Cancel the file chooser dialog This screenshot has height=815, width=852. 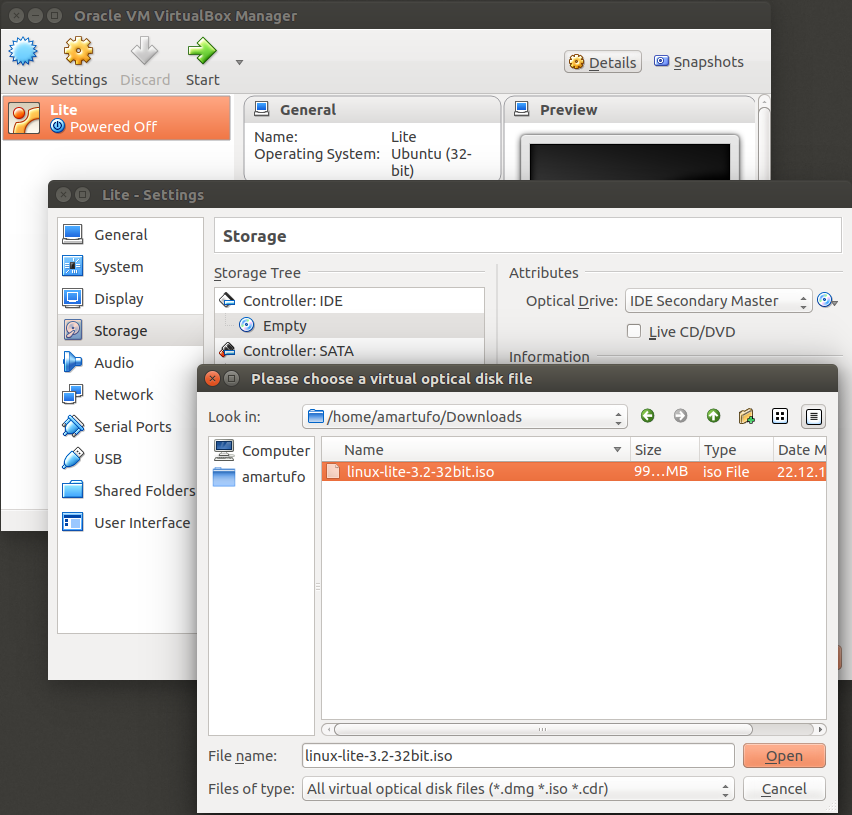pyautogui.click(x=784, y=788)
